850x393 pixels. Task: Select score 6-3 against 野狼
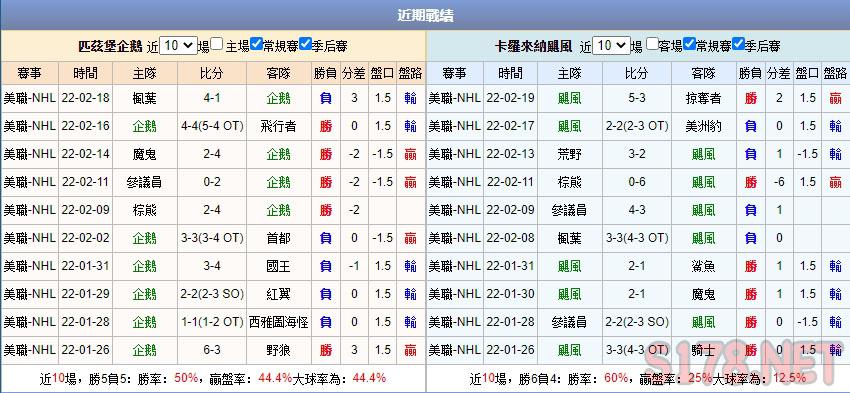click(211, 350)
